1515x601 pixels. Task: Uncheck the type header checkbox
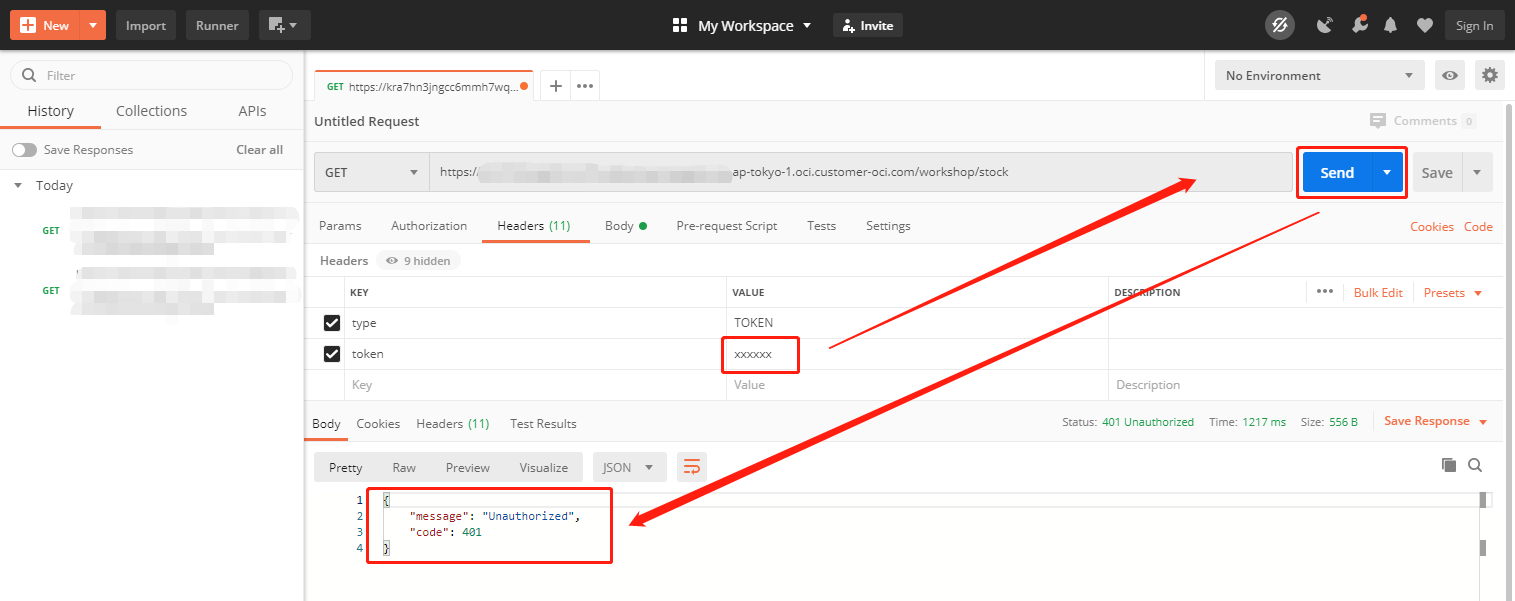[332, 323]
